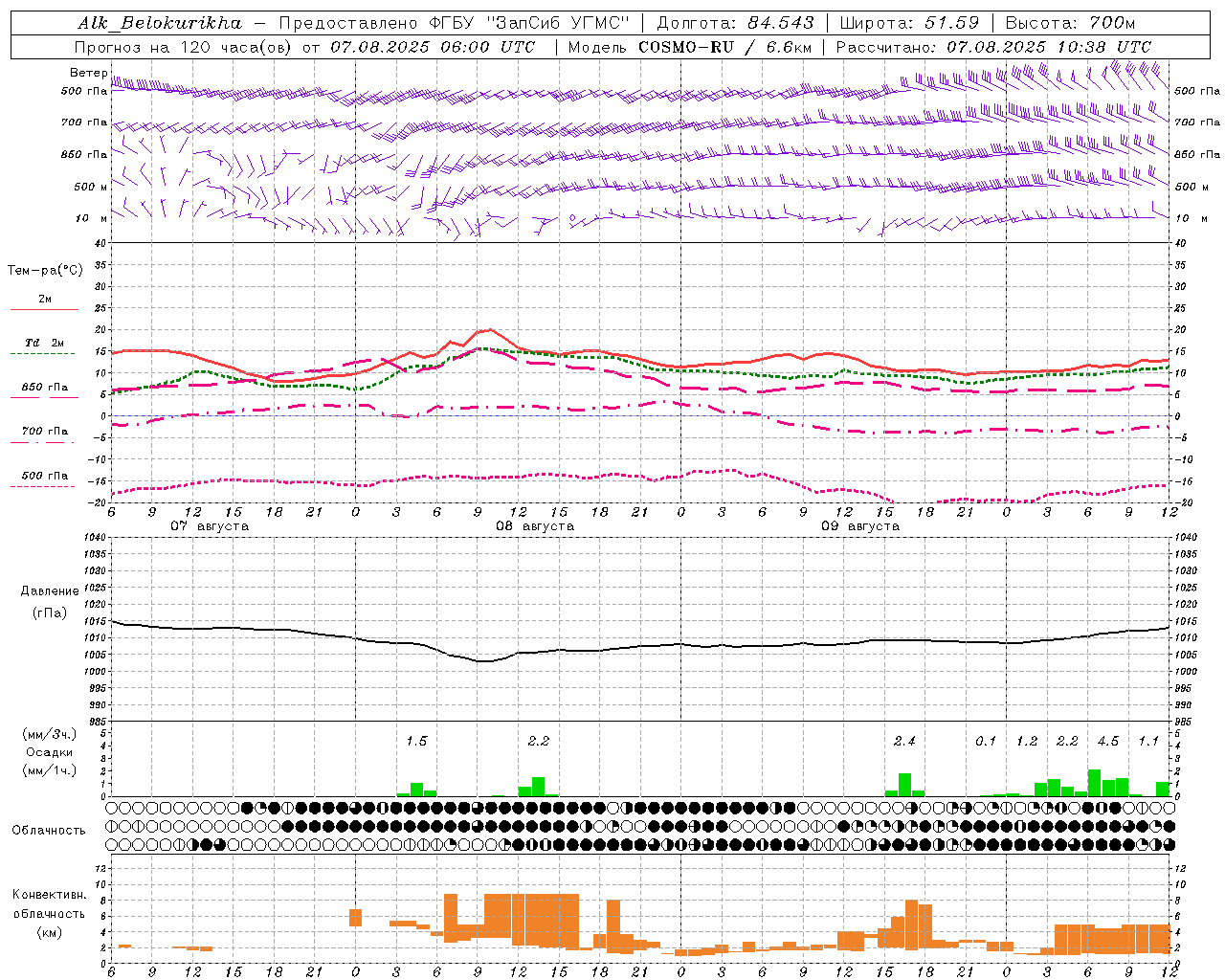Click the Облачность panel label
This screenshot has height=980, width=1225.
pos(49,830)
